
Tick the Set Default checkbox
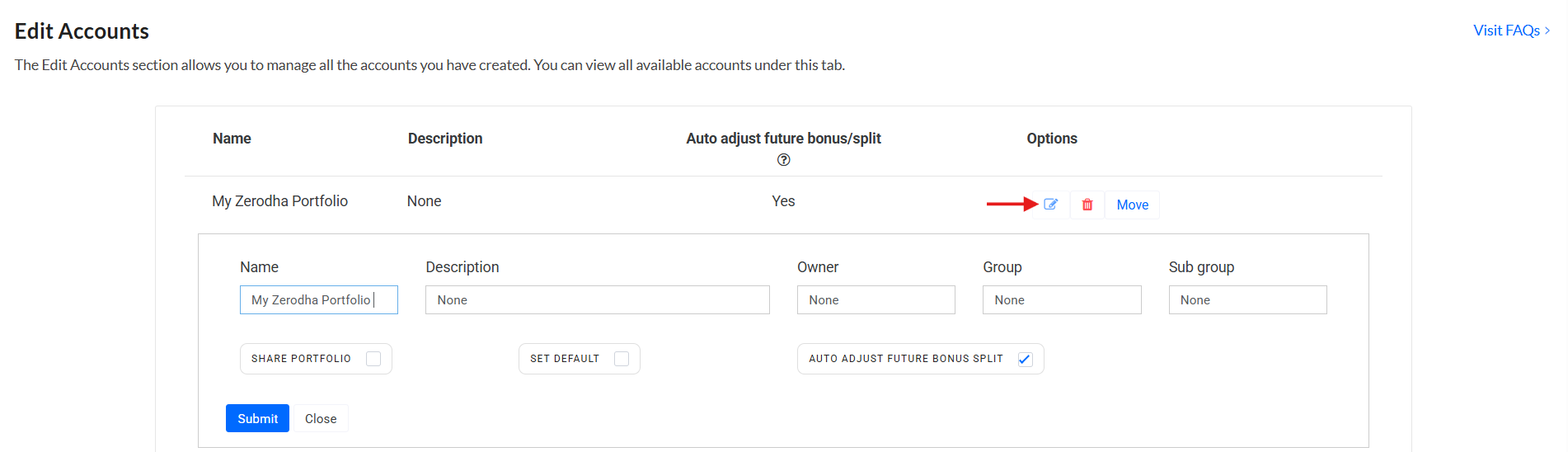(x=622, y=359)
